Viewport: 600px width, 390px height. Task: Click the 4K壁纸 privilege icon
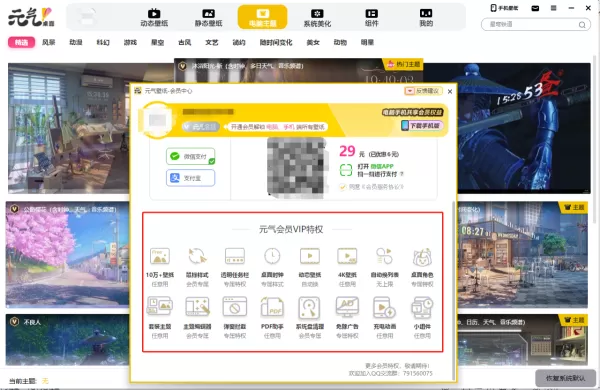click(x=347, y=256)
